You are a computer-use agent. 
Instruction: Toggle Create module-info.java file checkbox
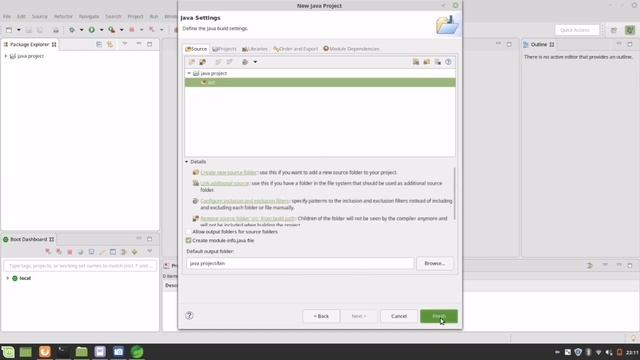coord(188,240)
